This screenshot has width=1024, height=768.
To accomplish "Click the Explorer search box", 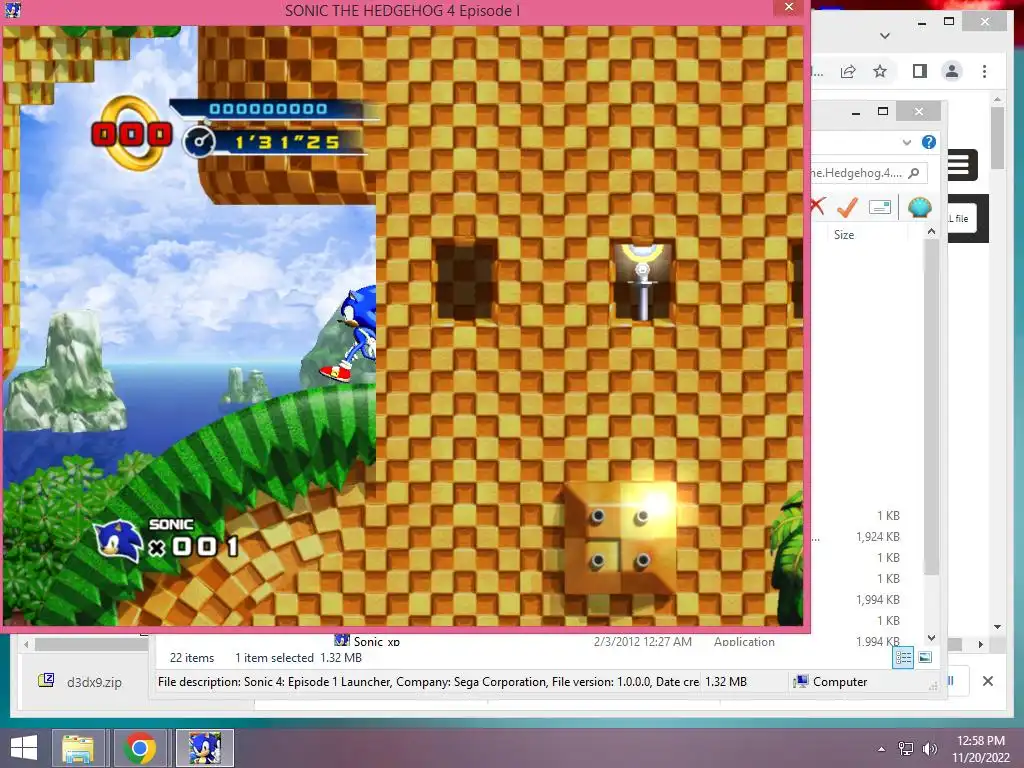I will [x=868, y=173].
